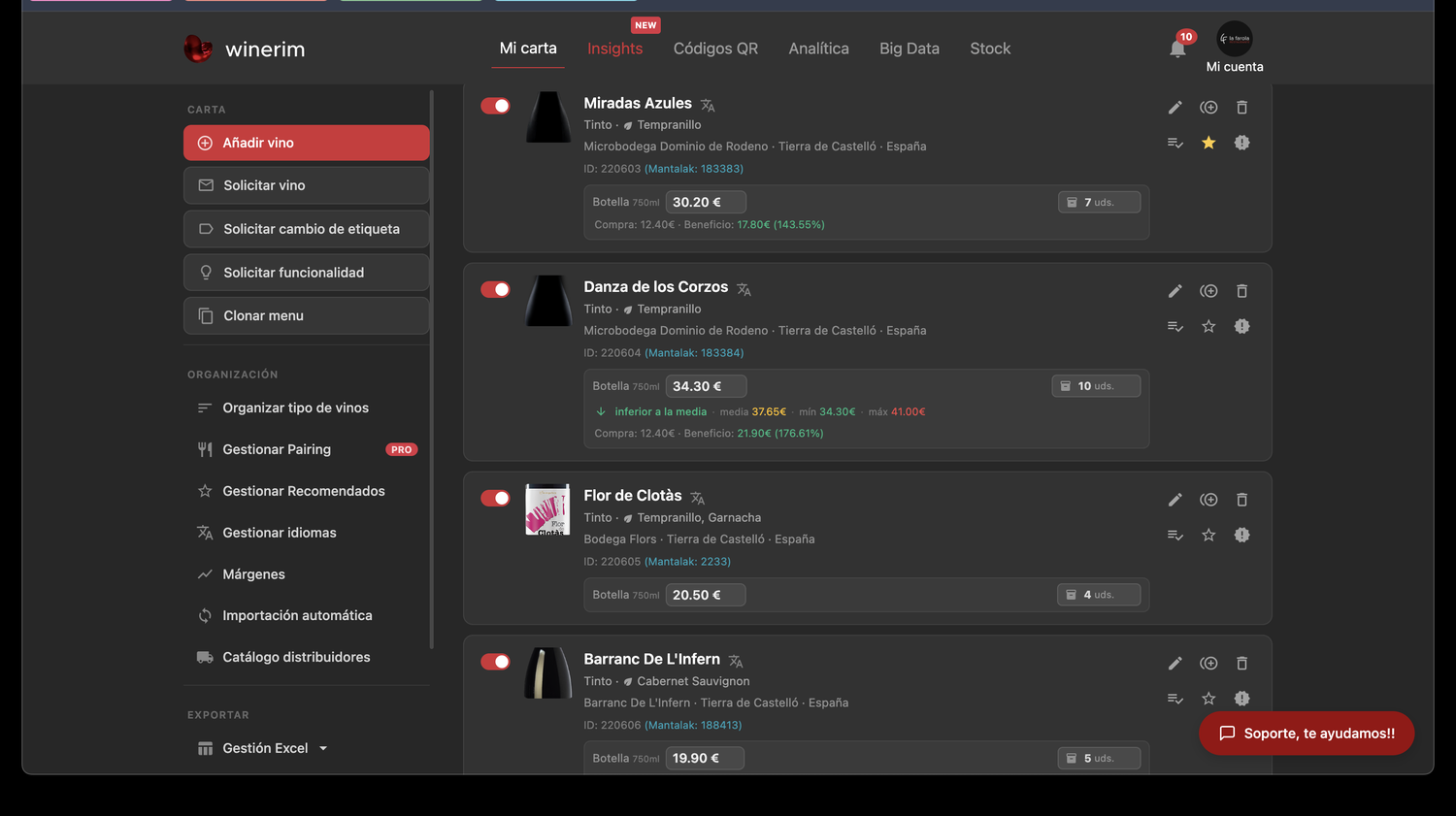Click Solicitar funcionalidad
This screenshot has height=816, width=1456.
pos(307,273)
